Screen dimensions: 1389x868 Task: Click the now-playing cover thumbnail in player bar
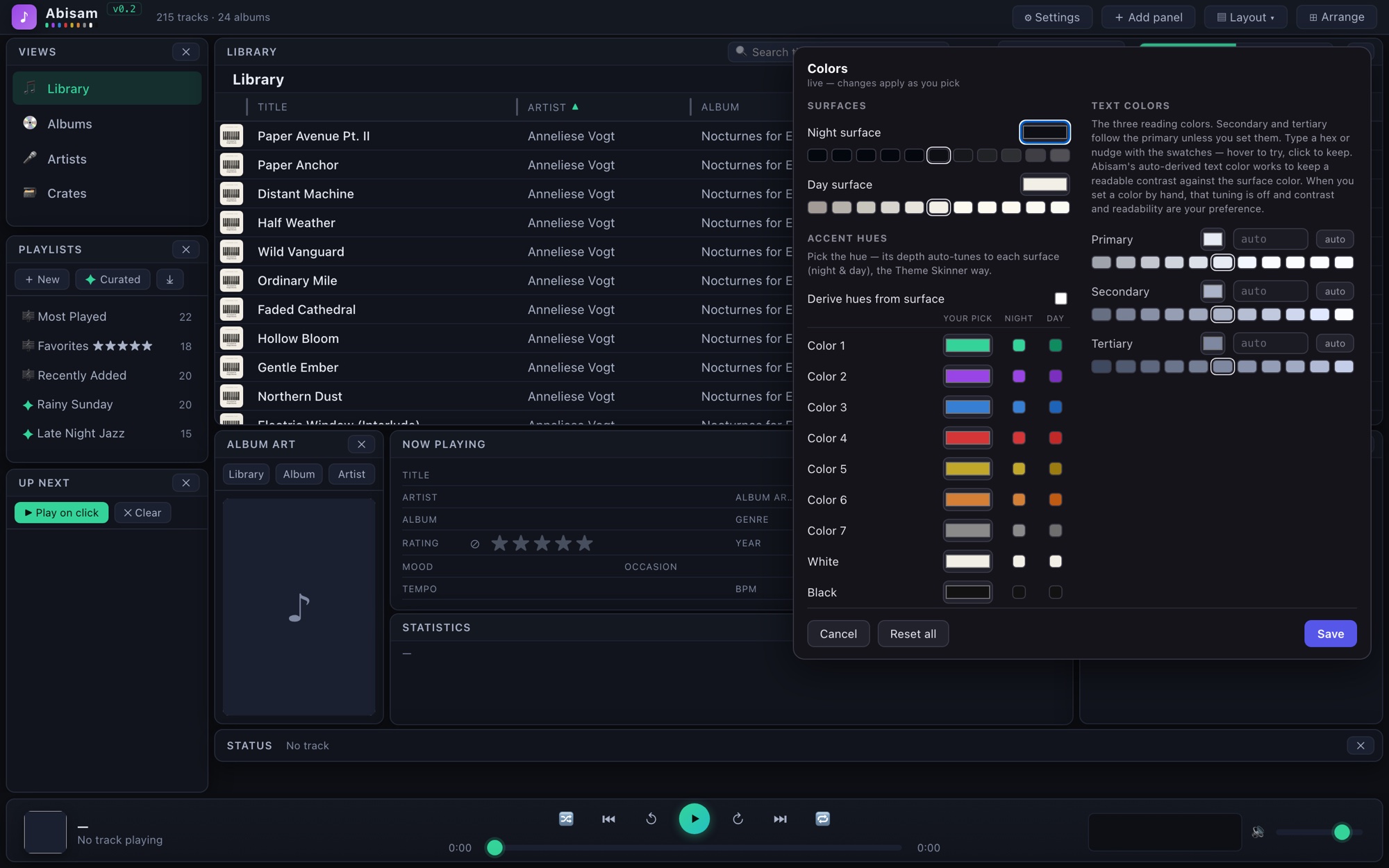(45, 831)
